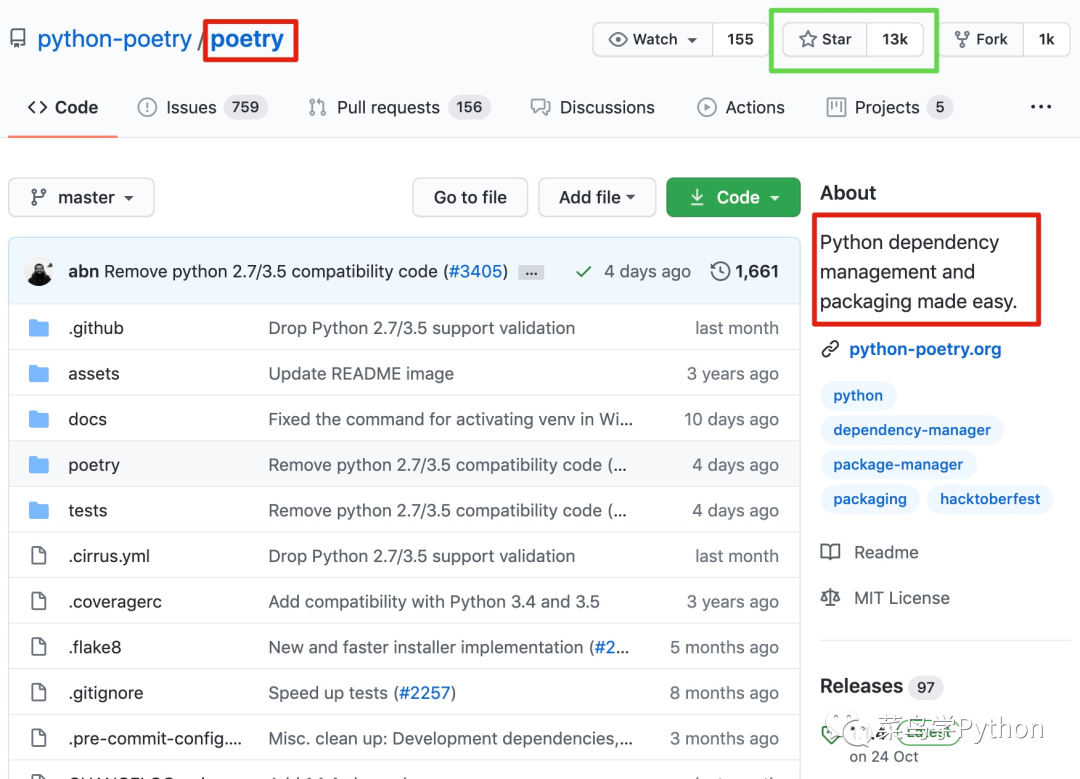Switch to the Pull requests tab

pyautogui.click(x=399, y=107)
